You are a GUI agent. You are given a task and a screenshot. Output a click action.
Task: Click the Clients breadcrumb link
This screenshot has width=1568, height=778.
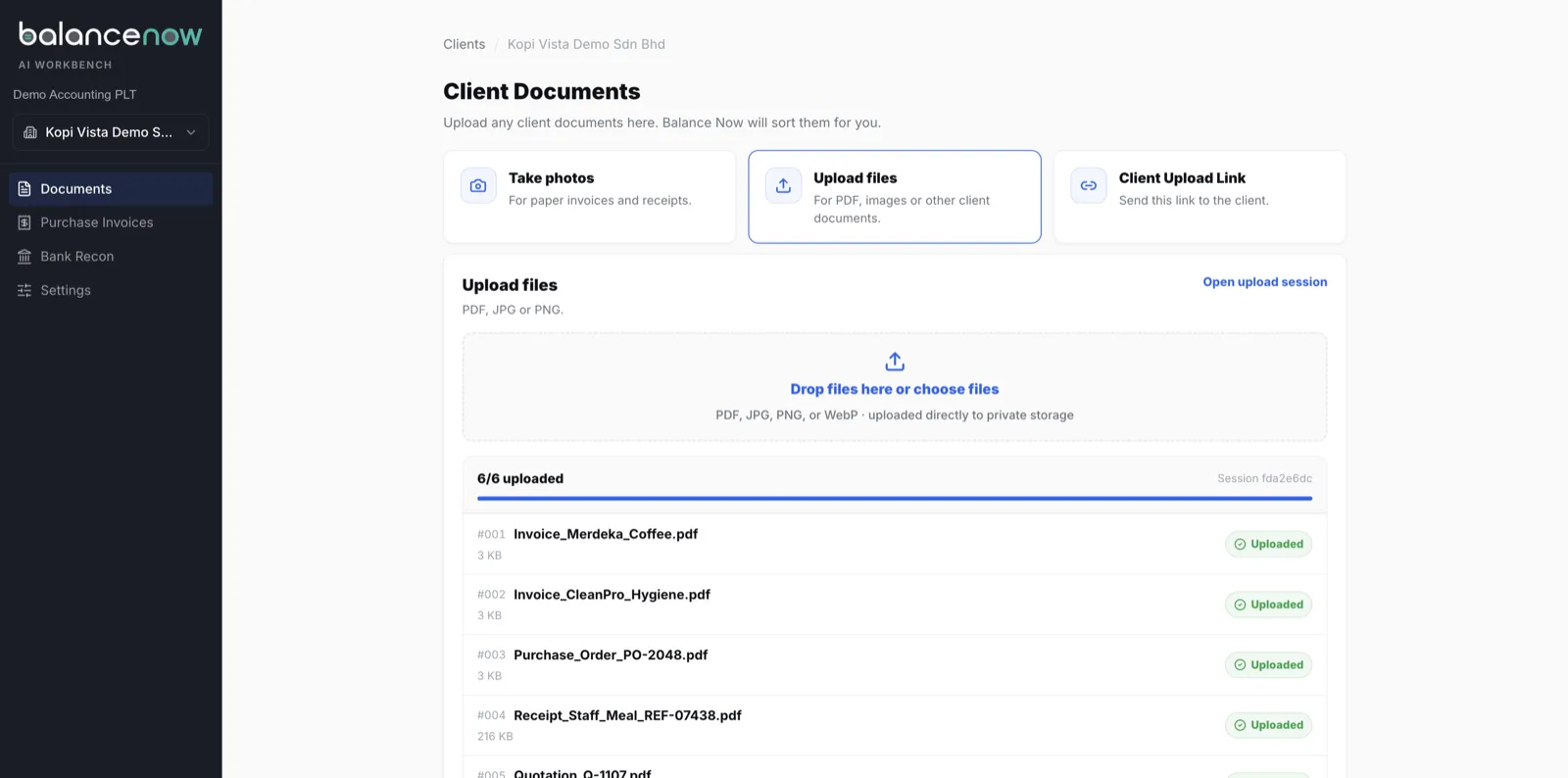click(x=464, y=44)
